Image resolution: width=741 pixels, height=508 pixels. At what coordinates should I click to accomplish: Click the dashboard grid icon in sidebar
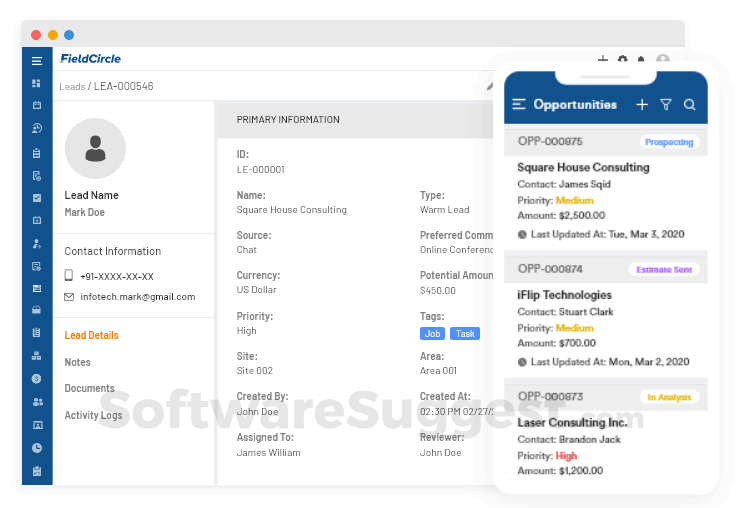coord(37,83)
